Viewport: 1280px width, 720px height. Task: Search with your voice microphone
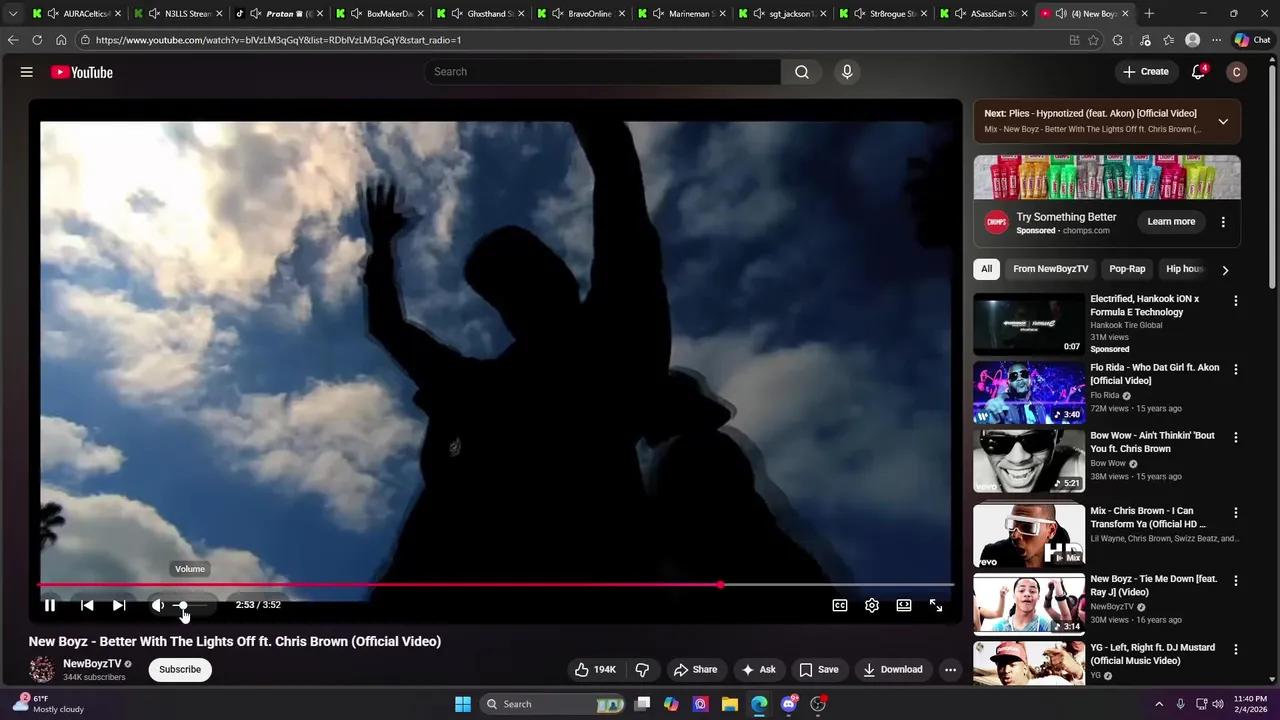click(x=847, y=72)
